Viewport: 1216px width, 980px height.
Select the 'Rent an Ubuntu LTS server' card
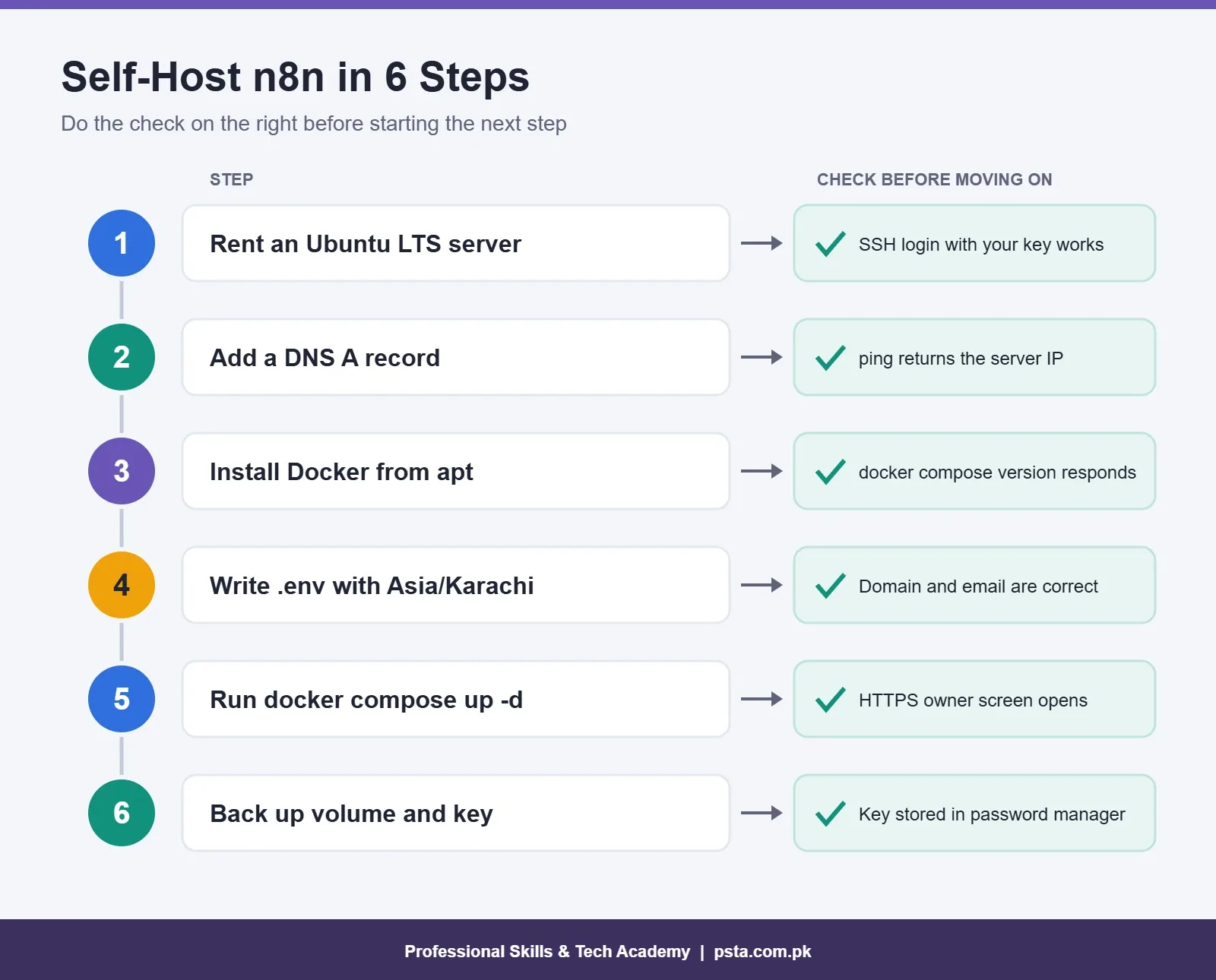point(456,243)
